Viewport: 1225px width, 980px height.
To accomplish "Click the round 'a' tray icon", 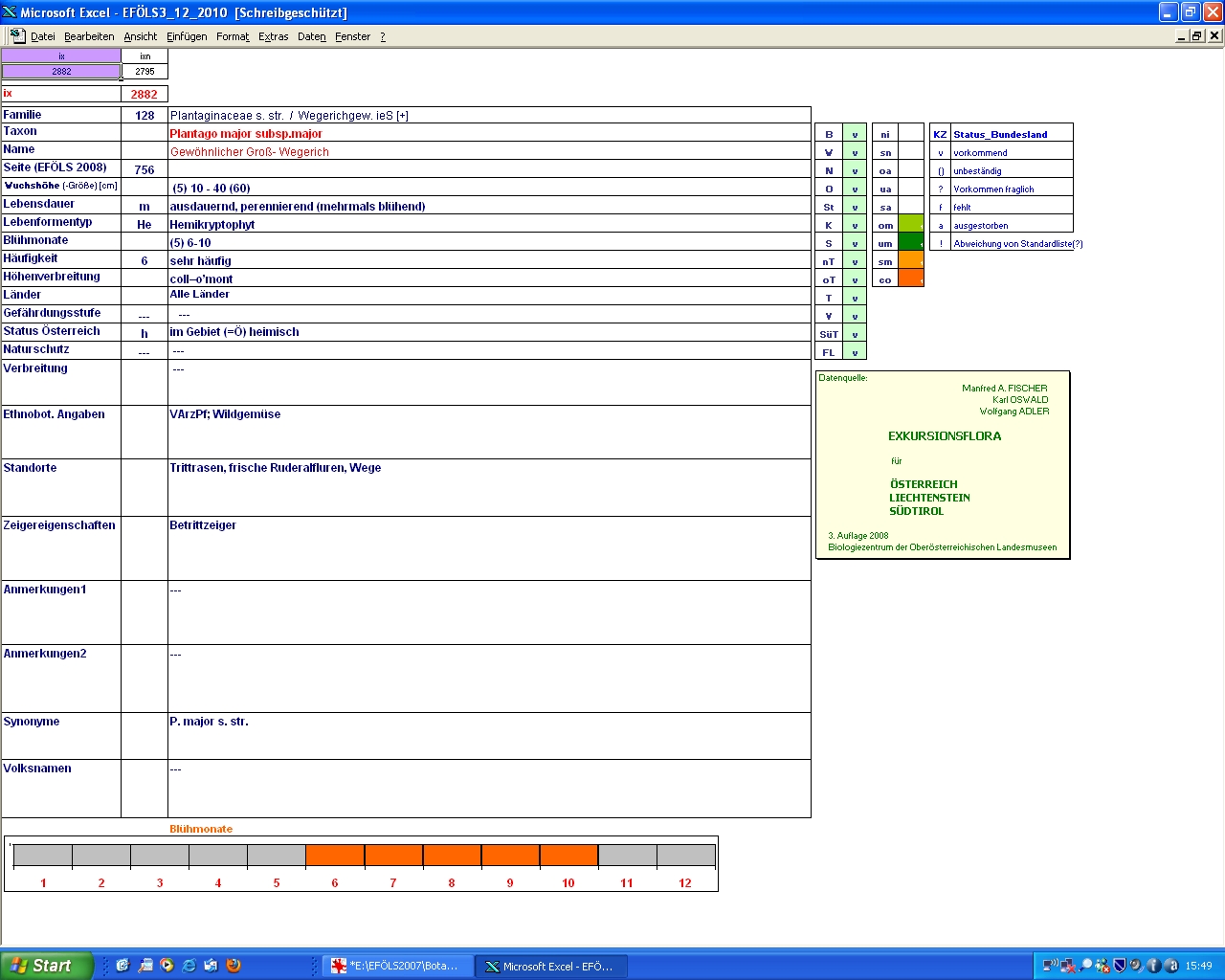I will point(1170,966).
